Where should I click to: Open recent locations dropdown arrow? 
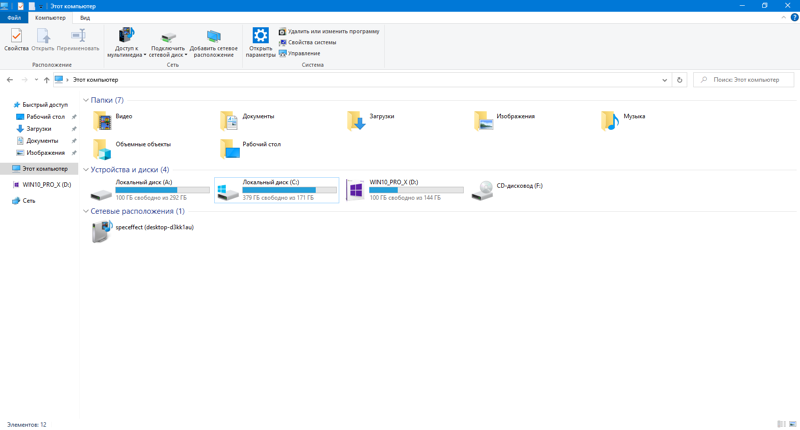[x=36, y=80]
